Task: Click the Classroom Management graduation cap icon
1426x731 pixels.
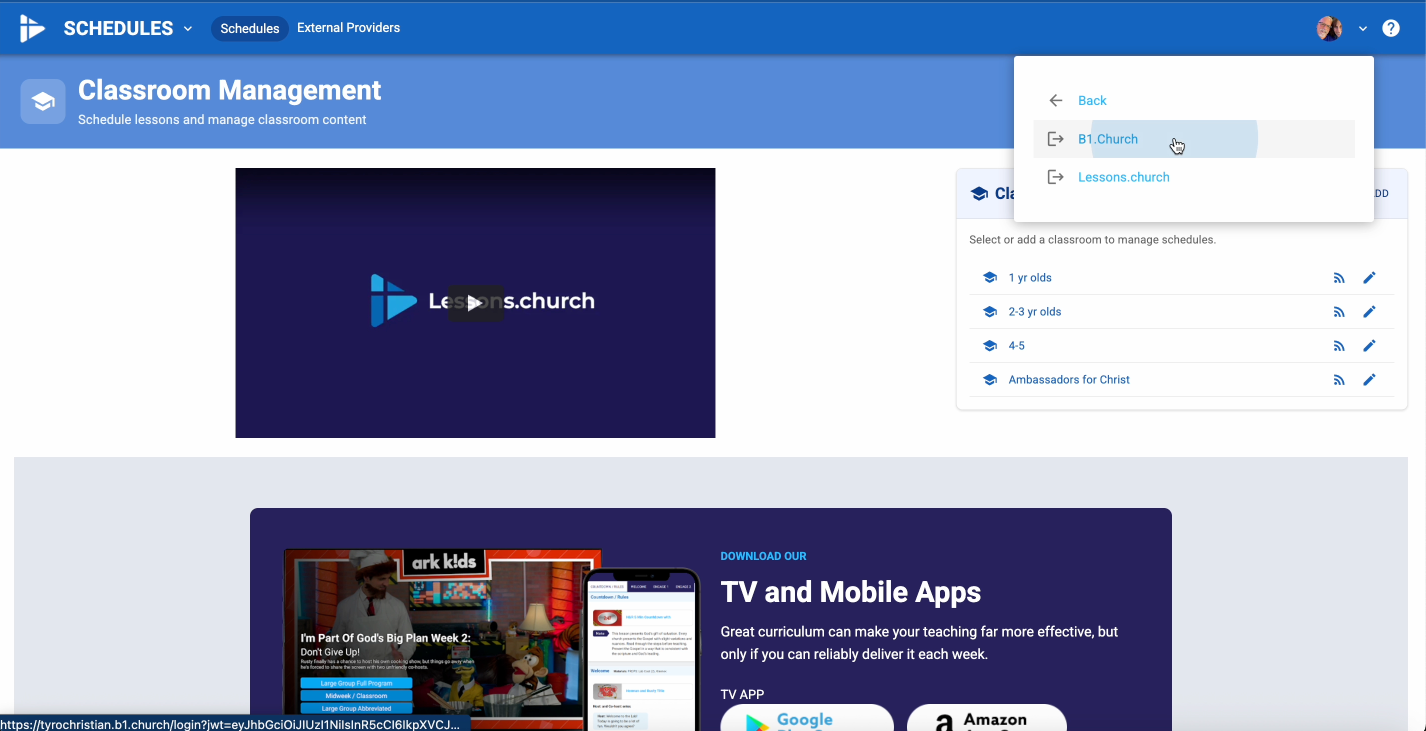Action: coord(43,102)
